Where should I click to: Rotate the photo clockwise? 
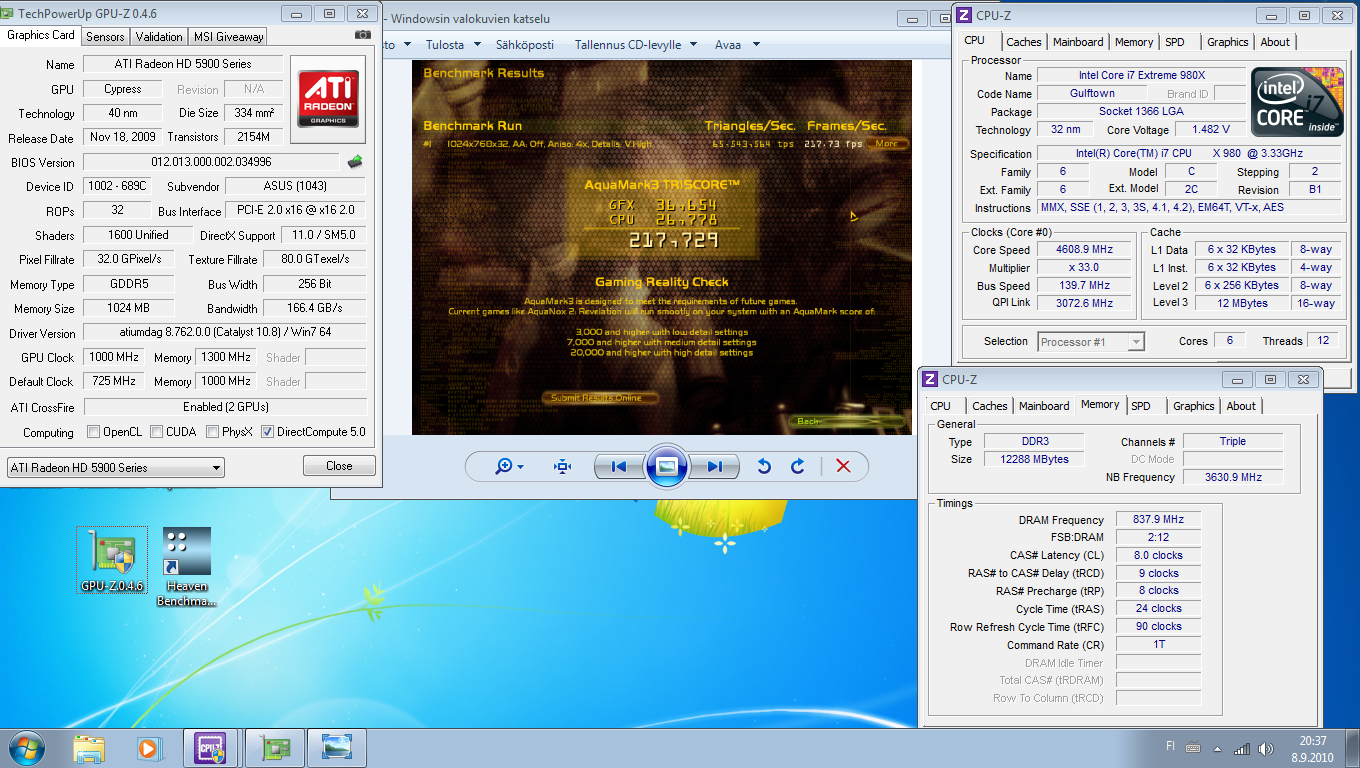tap(798, 466)
